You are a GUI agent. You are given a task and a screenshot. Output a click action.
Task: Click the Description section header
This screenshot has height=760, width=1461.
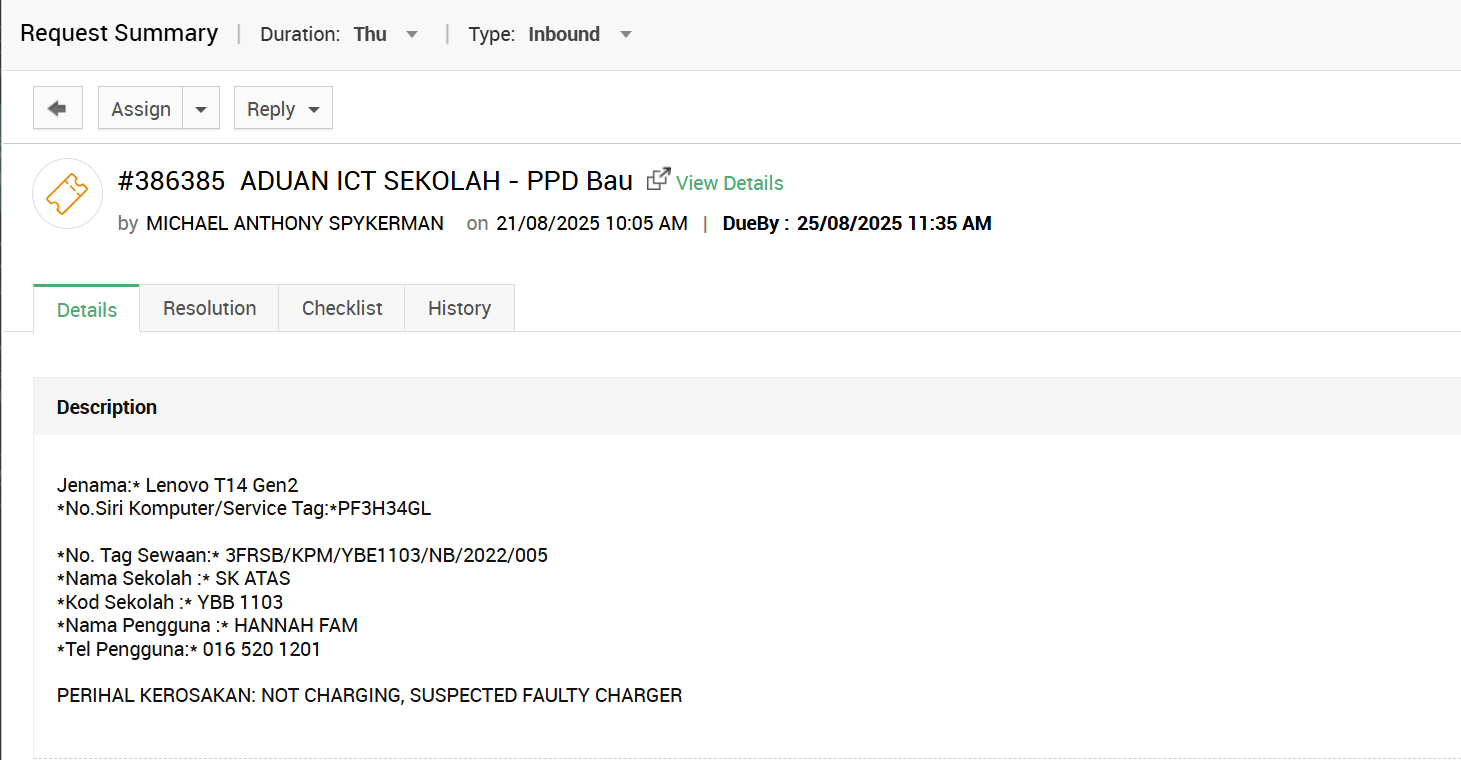(107, 407)
